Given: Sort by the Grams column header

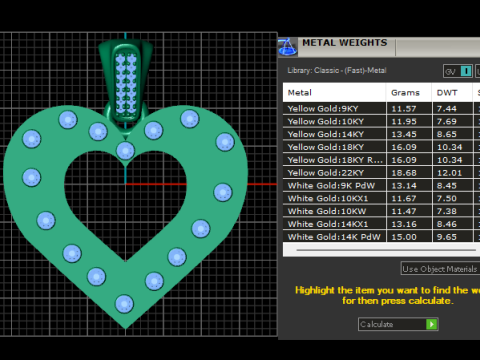Looking at the screenshot, I should click(409, 92).
